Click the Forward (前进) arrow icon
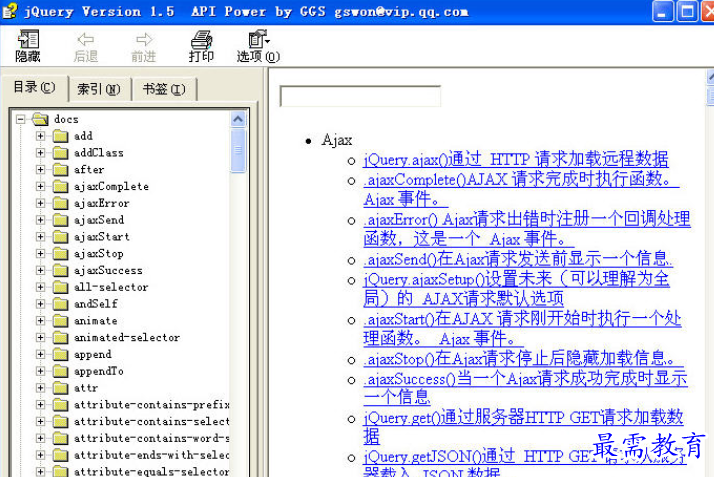This screenshot has width=714, height=477. tap(144, 39)
